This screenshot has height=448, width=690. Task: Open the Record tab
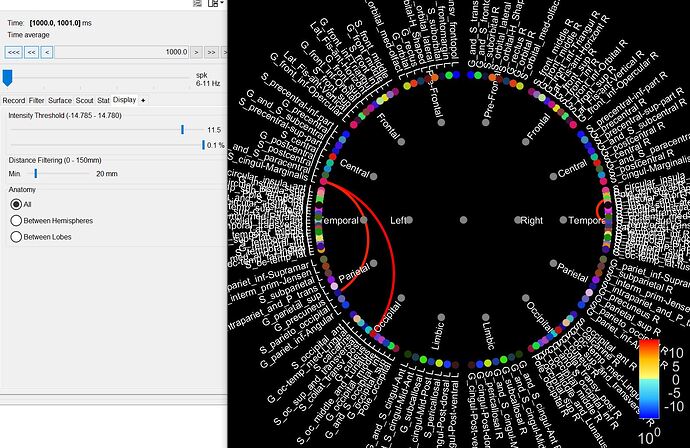14,100
